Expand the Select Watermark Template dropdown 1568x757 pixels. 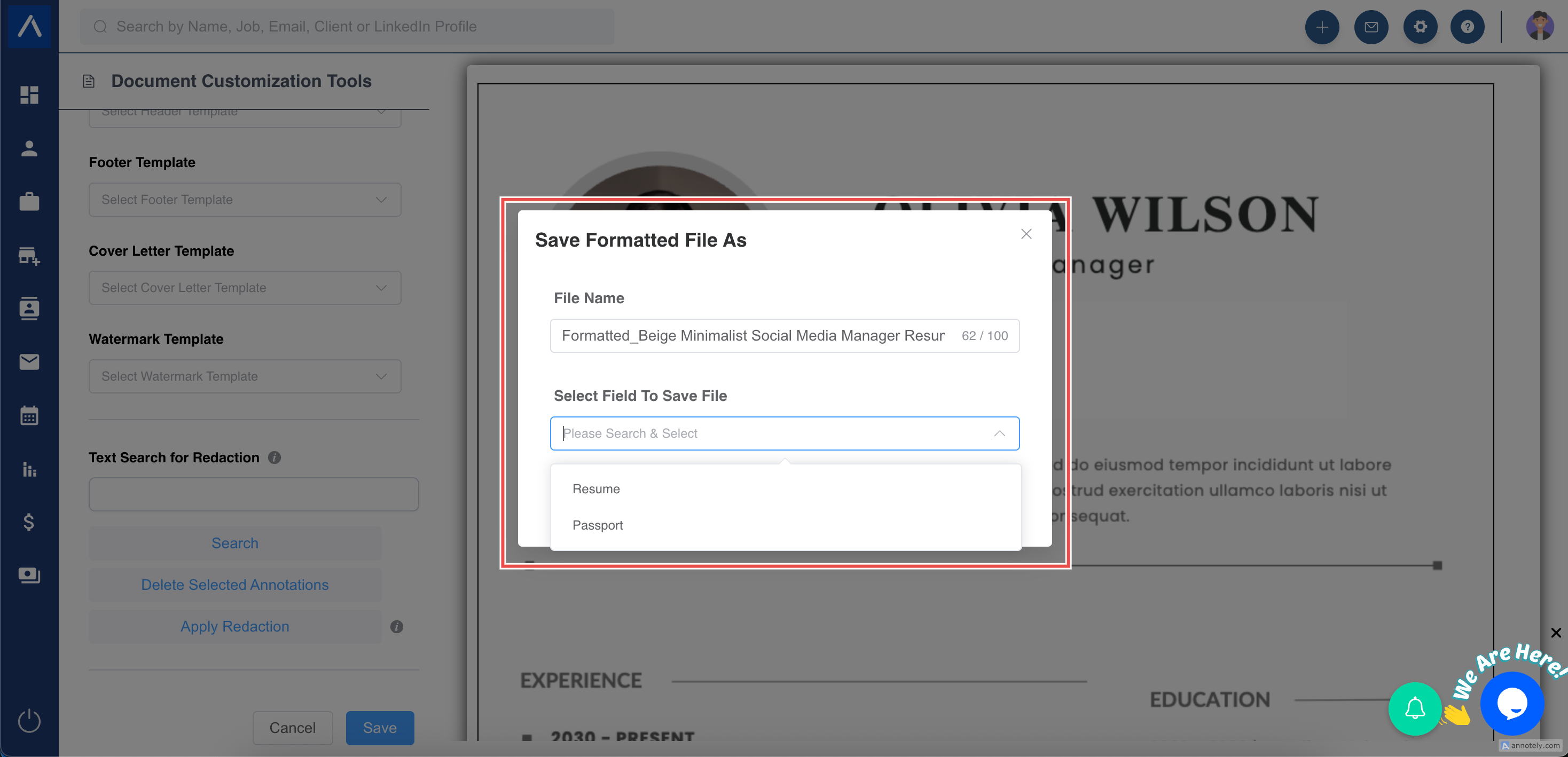245,376
